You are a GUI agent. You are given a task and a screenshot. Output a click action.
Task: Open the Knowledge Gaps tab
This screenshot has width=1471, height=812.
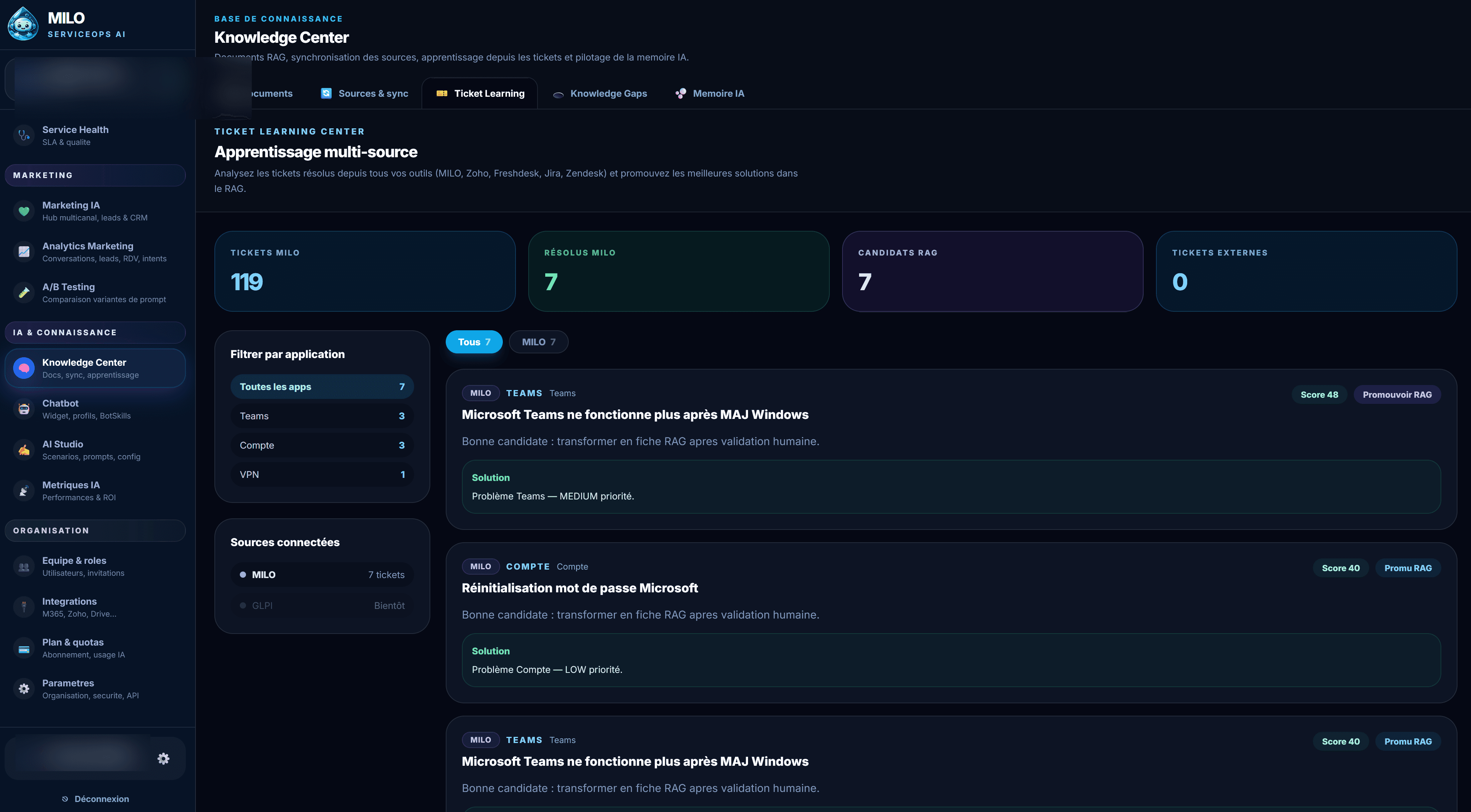tap(600, 93)
